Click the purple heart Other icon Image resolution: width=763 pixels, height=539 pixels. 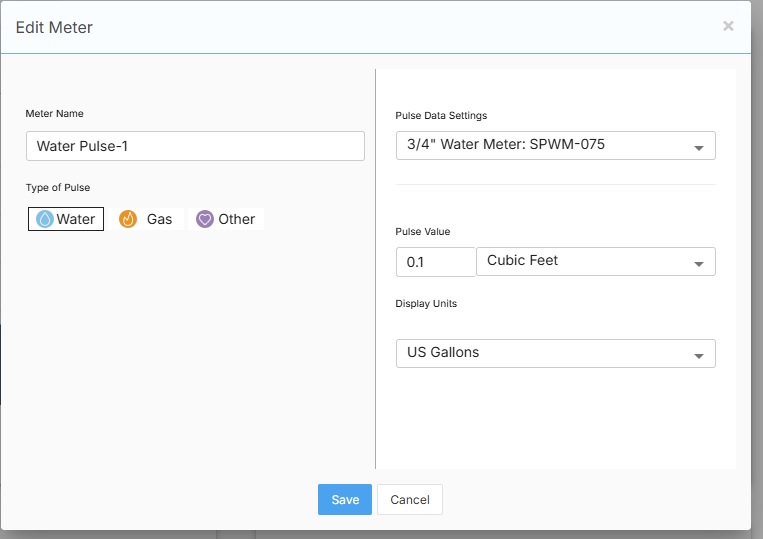(205, 219)
